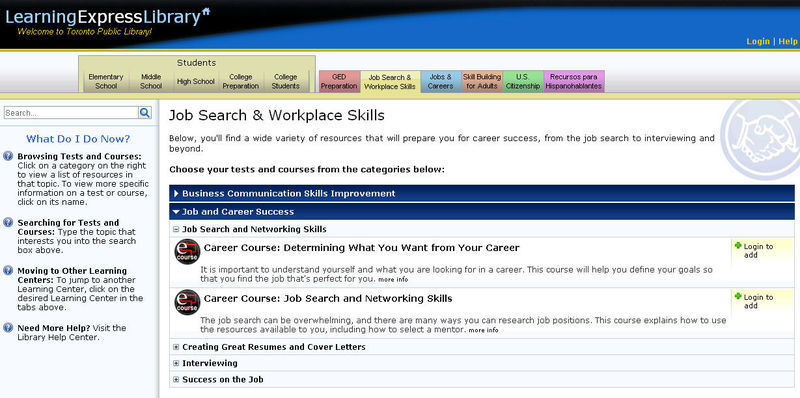
Task: Open Career Course: Determining What You Want title
Action: [361, 248]
